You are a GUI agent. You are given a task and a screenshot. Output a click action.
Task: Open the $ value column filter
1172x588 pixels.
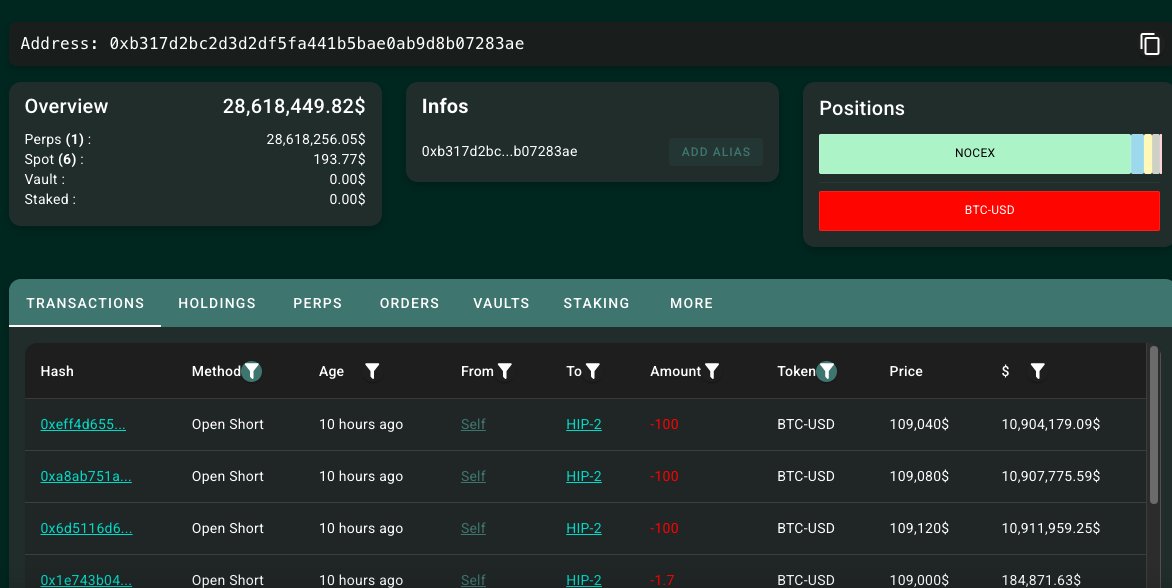(1037, 371)
